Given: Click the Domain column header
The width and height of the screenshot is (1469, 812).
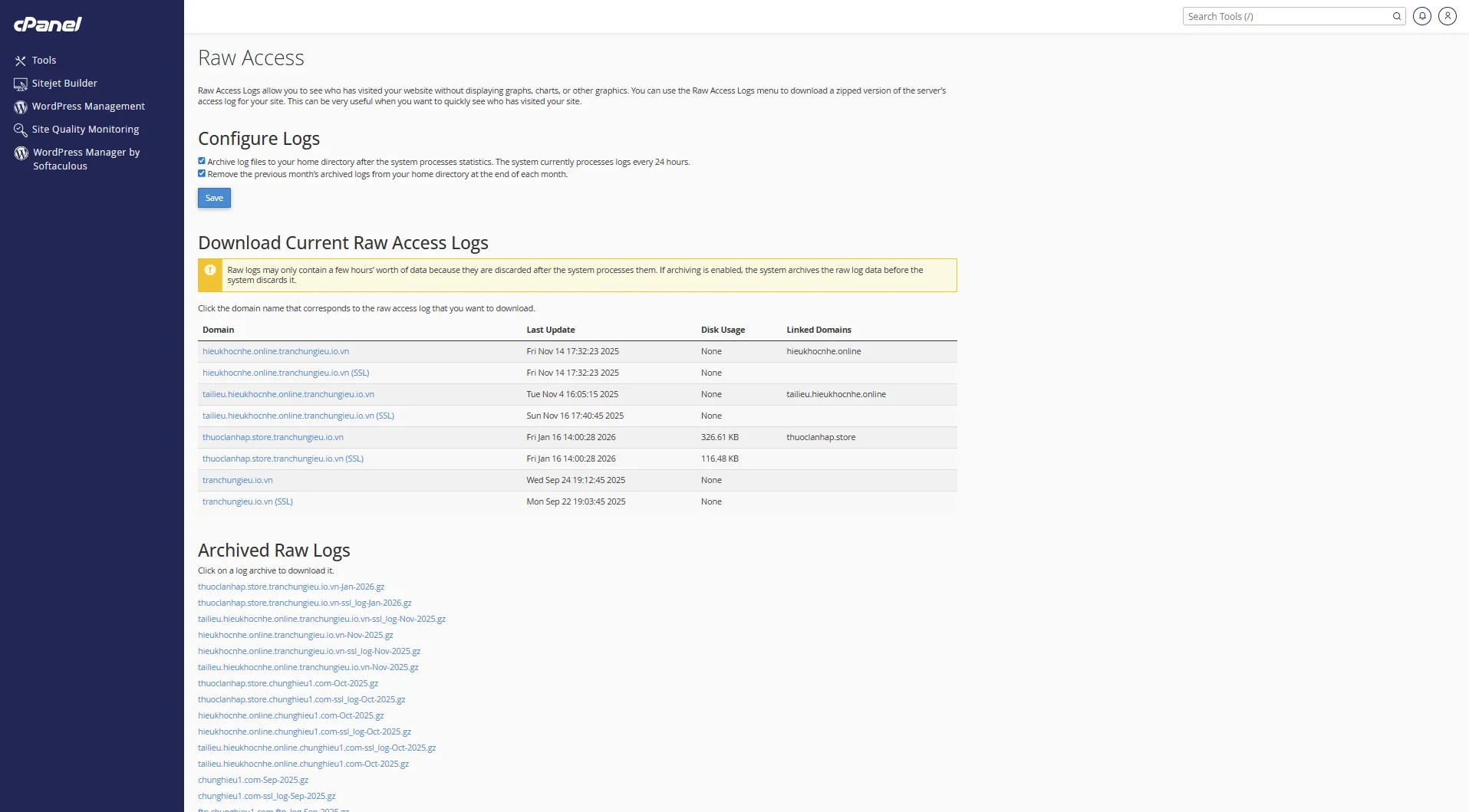Looking at the screenshot, I should 219,330.
